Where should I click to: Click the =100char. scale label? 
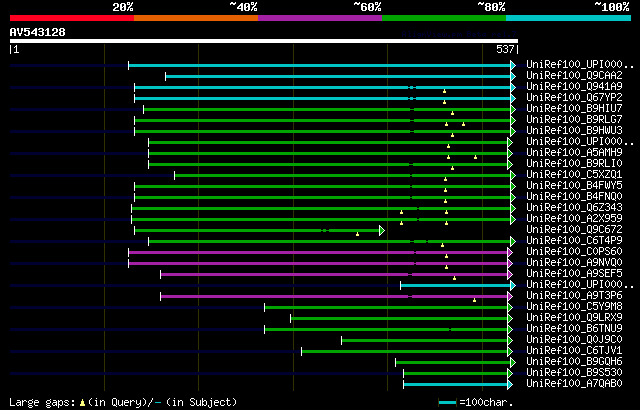point(486,403)
